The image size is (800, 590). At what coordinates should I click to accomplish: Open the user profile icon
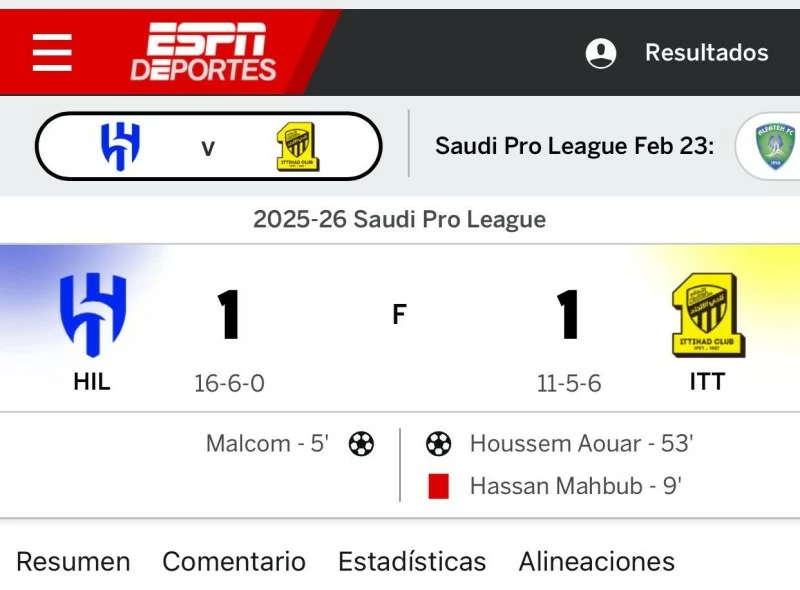click(601, 53)
